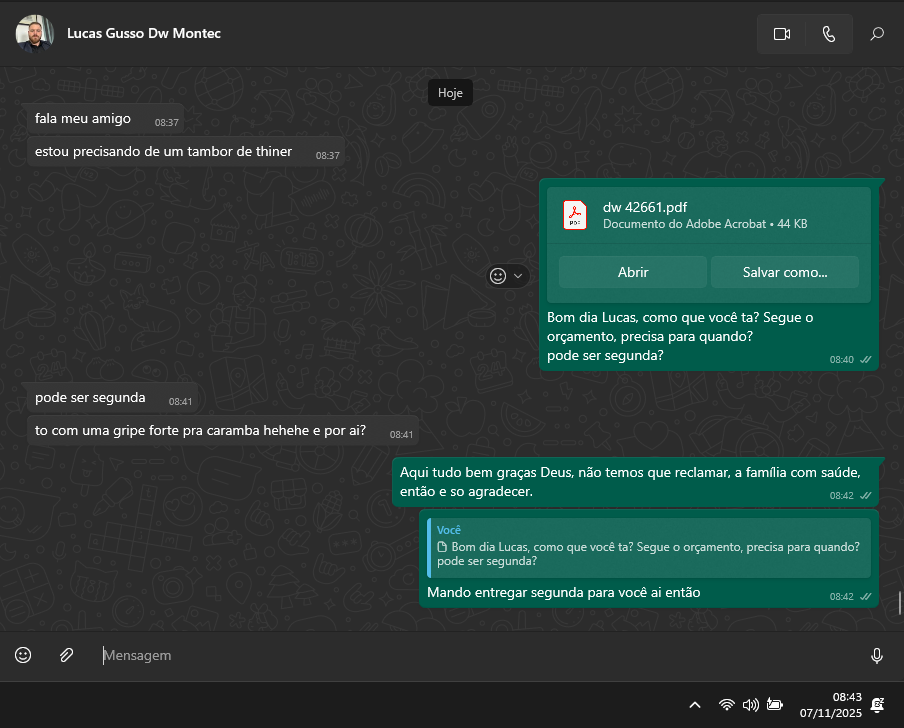The image size is (904, 728).
Task: Click the attach file paperclip icon
Action: tap(66, 655)
